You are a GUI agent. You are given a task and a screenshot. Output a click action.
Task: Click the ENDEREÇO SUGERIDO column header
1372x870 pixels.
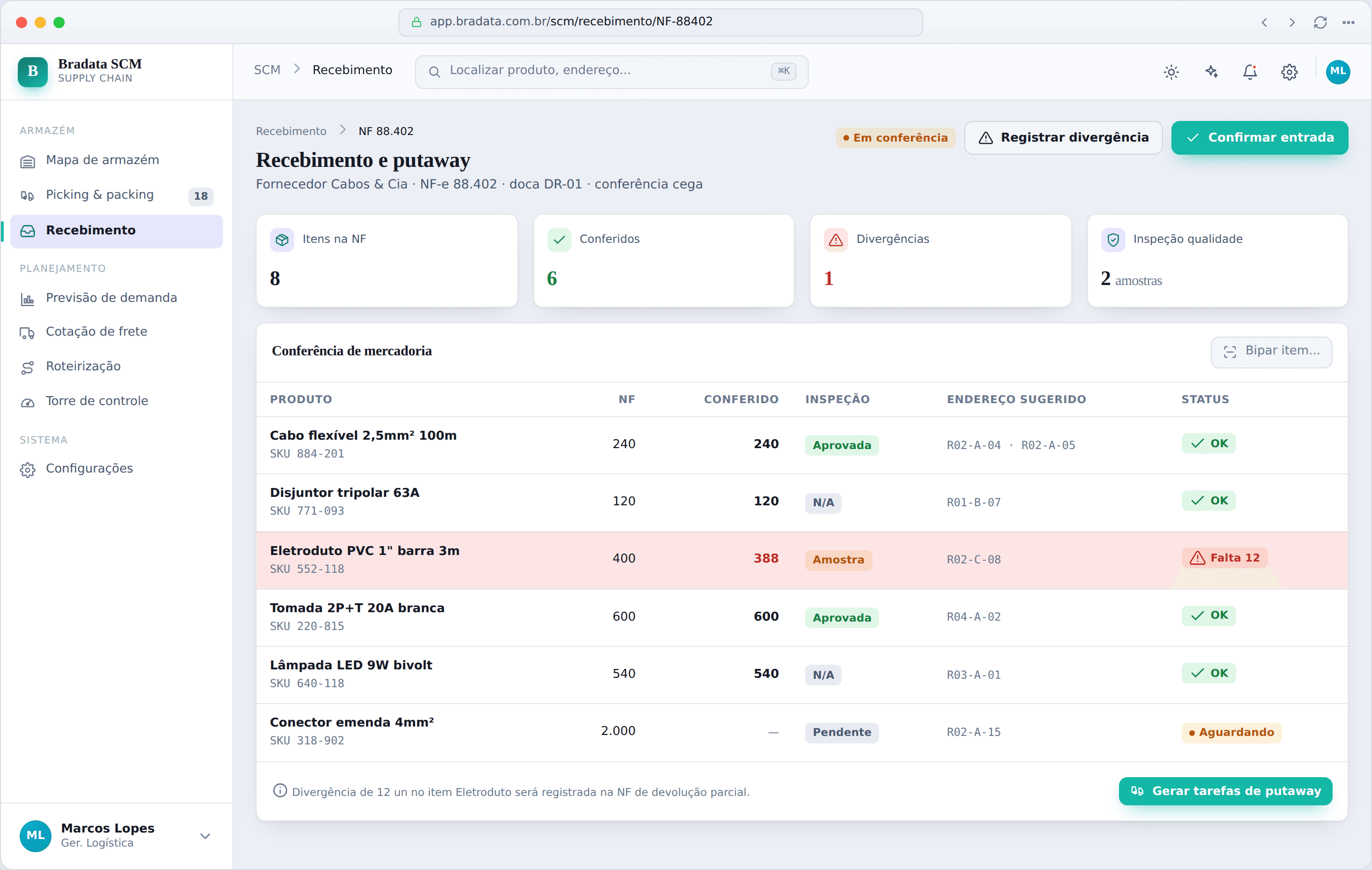point(1016,400)
